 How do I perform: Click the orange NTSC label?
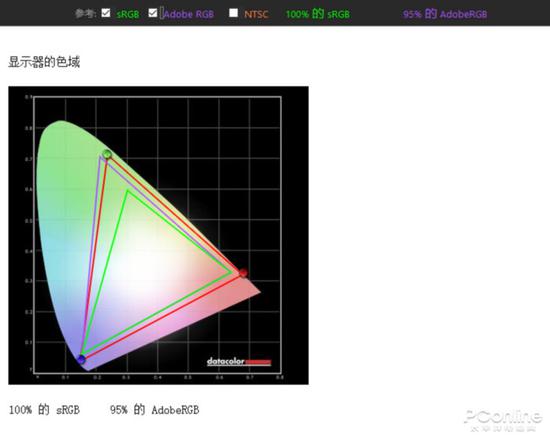tap(256, 14)
